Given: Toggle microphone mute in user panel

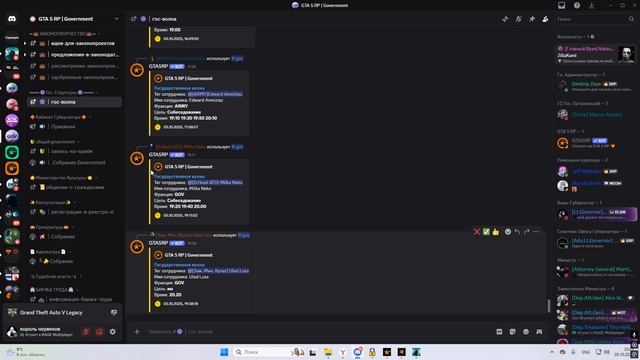Looking at the screenshot, I should [x=86, y=332].
